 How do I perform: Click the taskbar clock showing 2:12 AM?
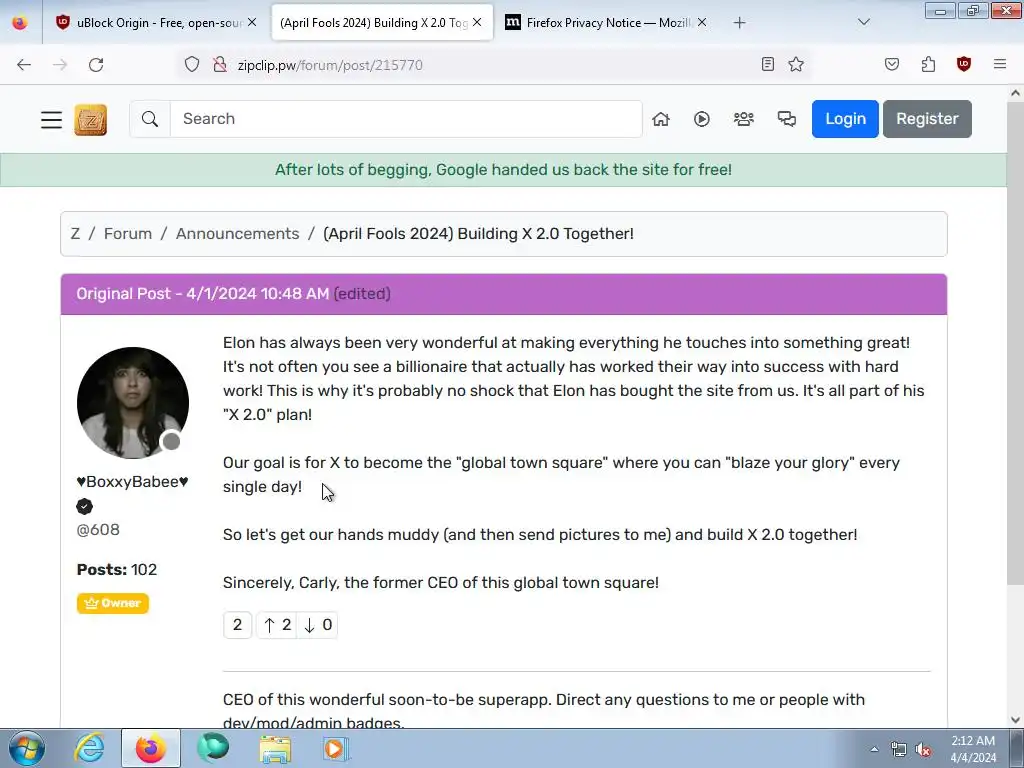tap(973, 749)
